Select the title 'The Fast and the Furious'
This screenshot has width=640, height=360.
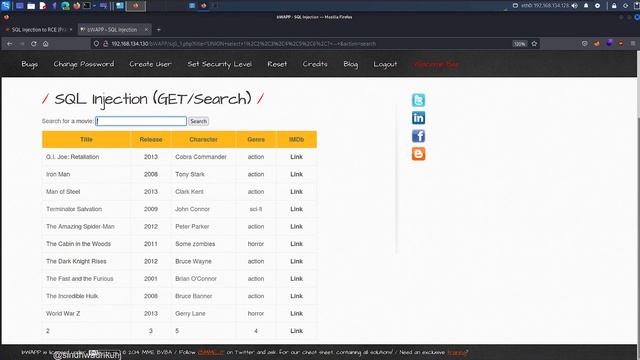click(x=80, y=279)
